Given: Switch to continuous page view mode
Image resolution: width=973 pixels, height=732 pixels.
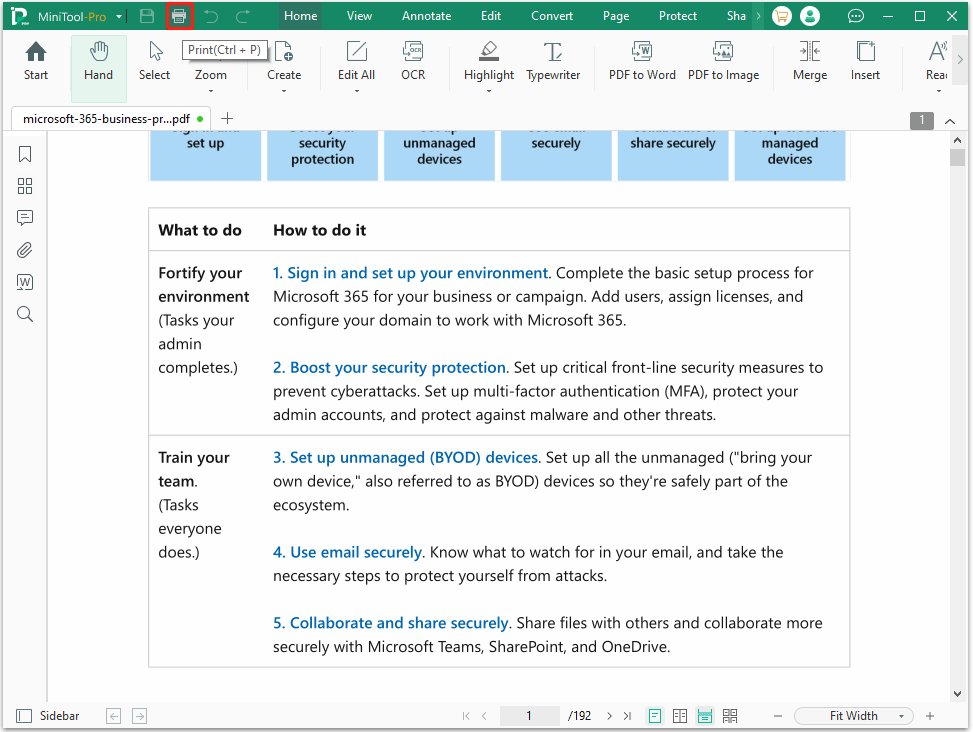Looking at the screenshot, I should [705, 715].
